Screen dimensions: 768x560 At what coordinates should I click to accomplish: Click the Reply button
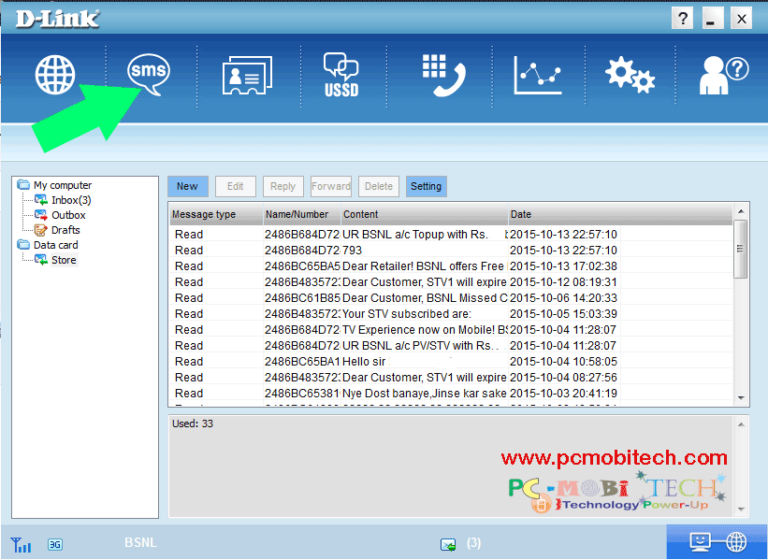[x=283, y=186]
